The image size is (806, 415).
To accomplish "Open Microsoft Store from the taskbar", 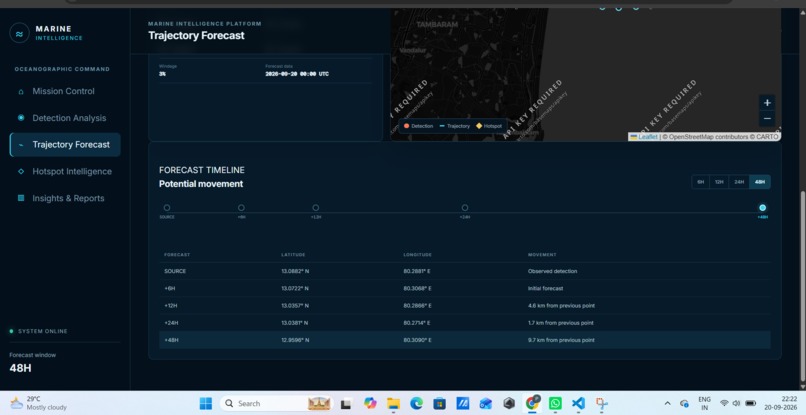I will click(439, 403).
